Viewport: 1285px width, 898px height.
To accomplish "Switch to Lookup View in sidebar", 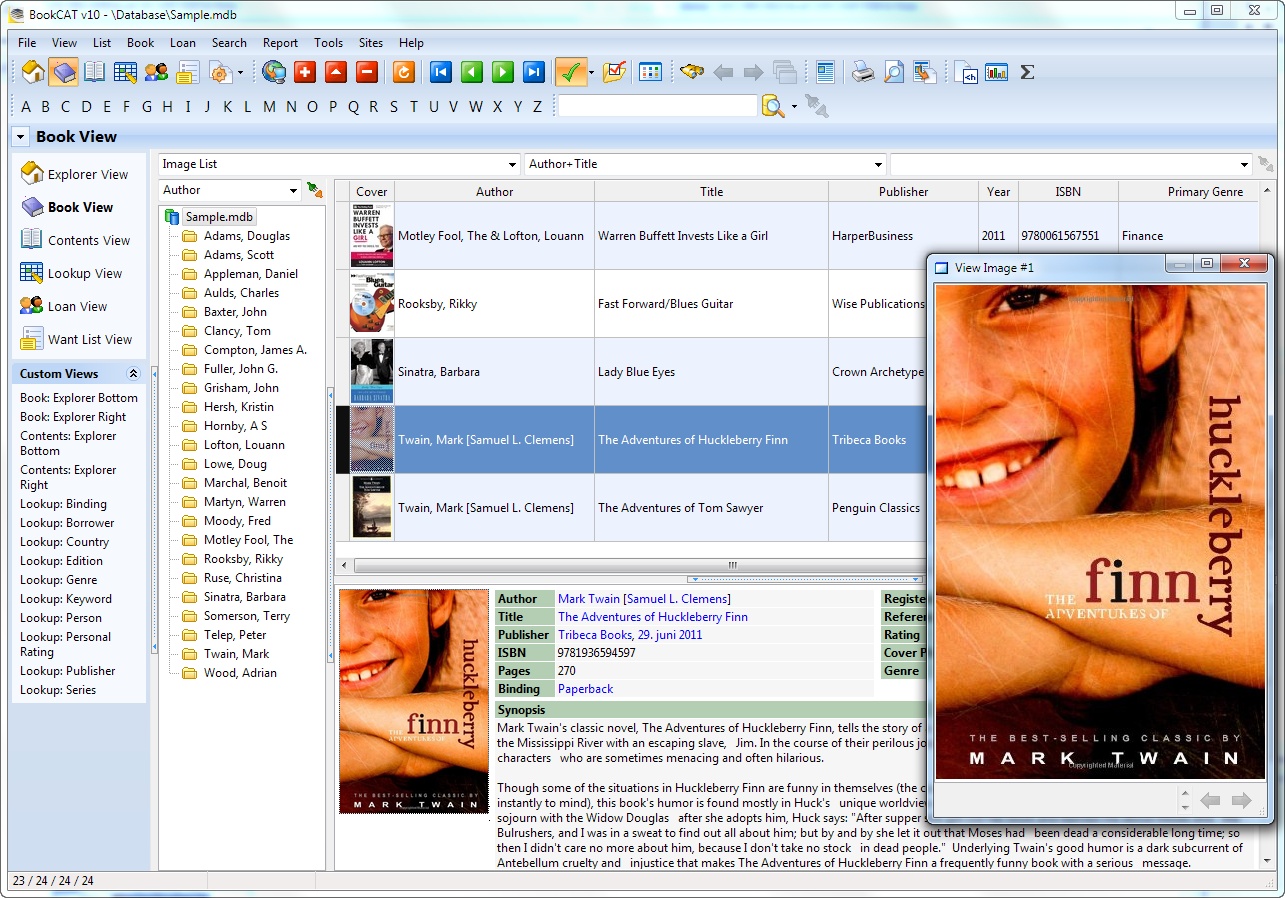I will click(72, 273).
